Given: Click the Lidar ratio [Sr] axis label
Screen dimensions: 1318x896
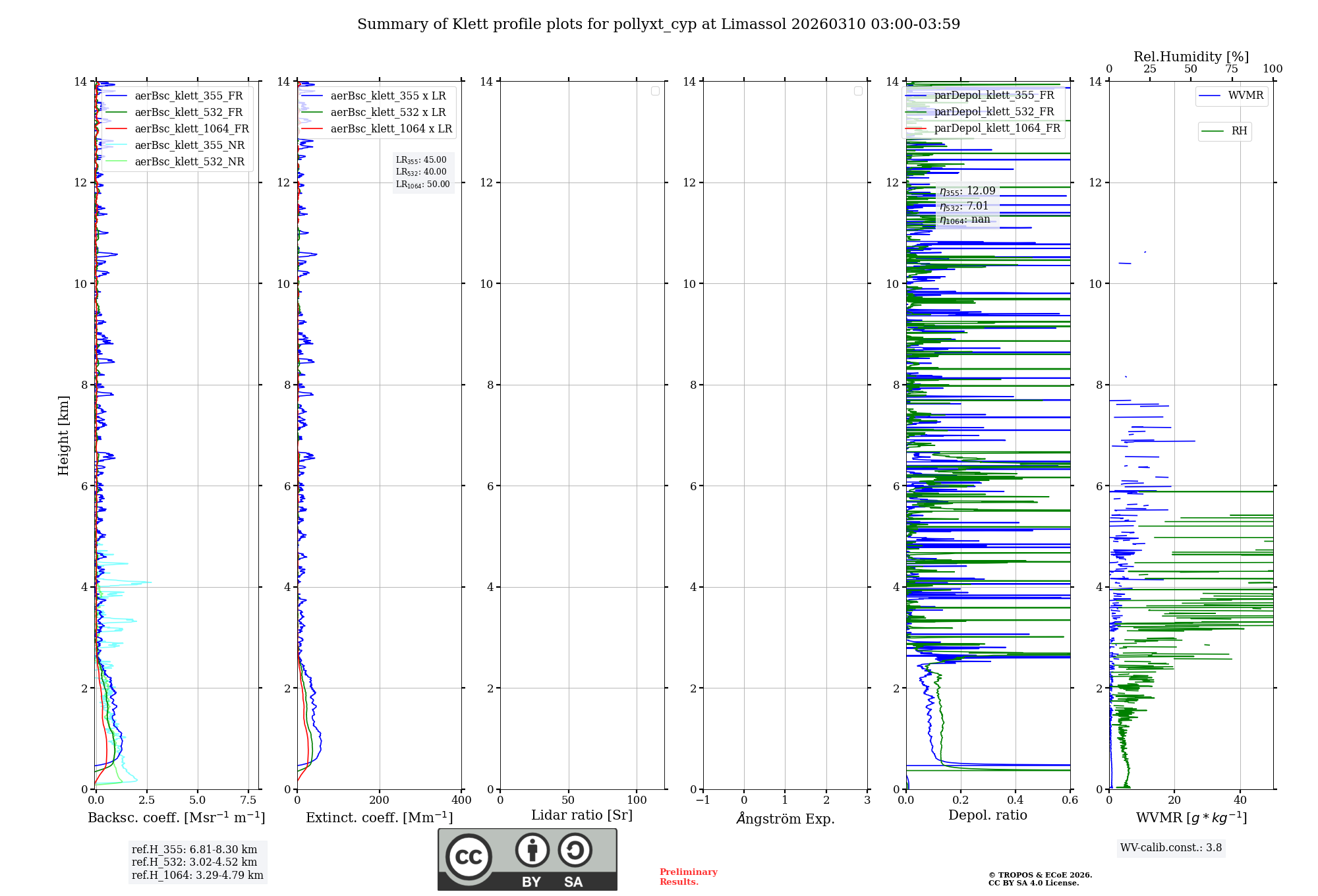Looking at the screenshot, I should click(582, 816).
